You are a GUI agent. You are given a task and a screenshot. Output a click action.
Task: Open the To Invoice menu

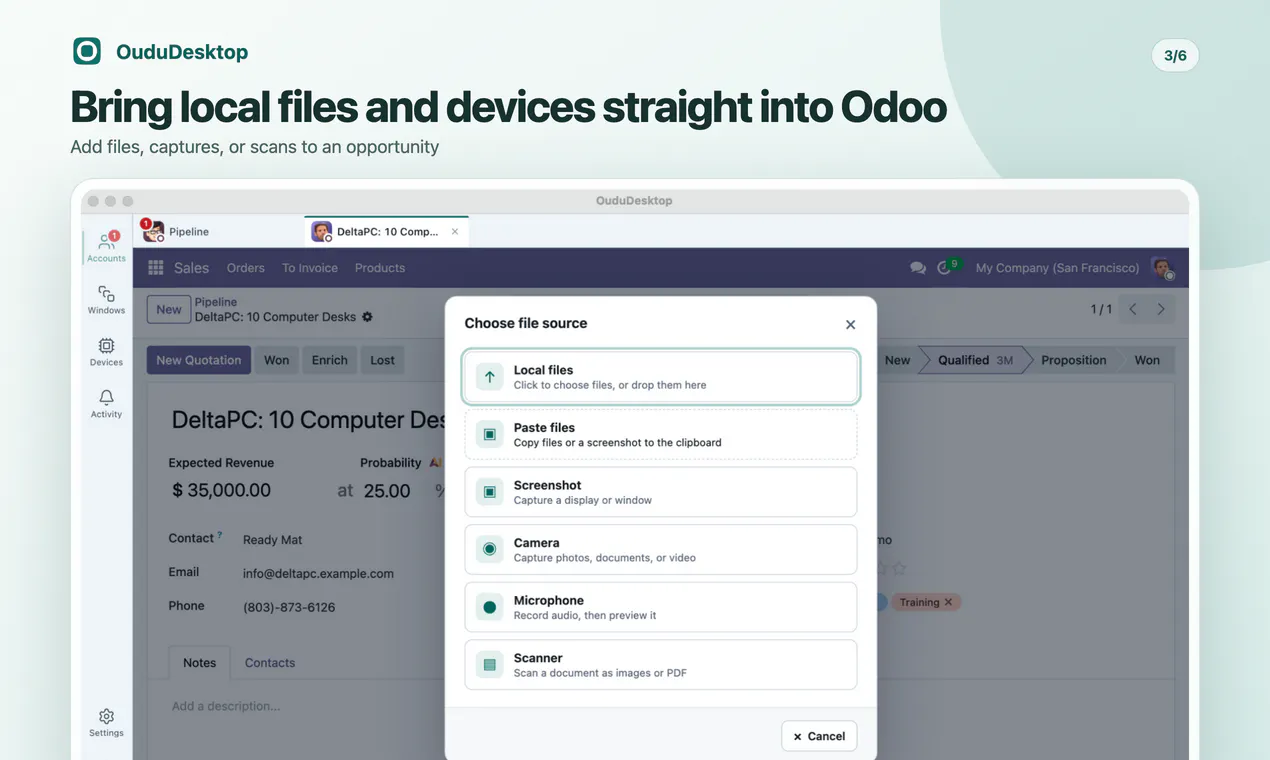pos(310,268)
